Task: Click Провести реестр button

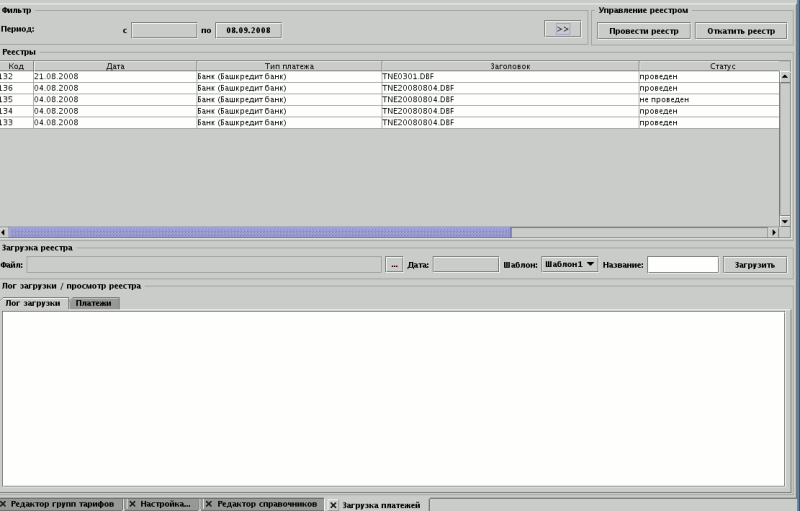Action: [x=643, y=31]
